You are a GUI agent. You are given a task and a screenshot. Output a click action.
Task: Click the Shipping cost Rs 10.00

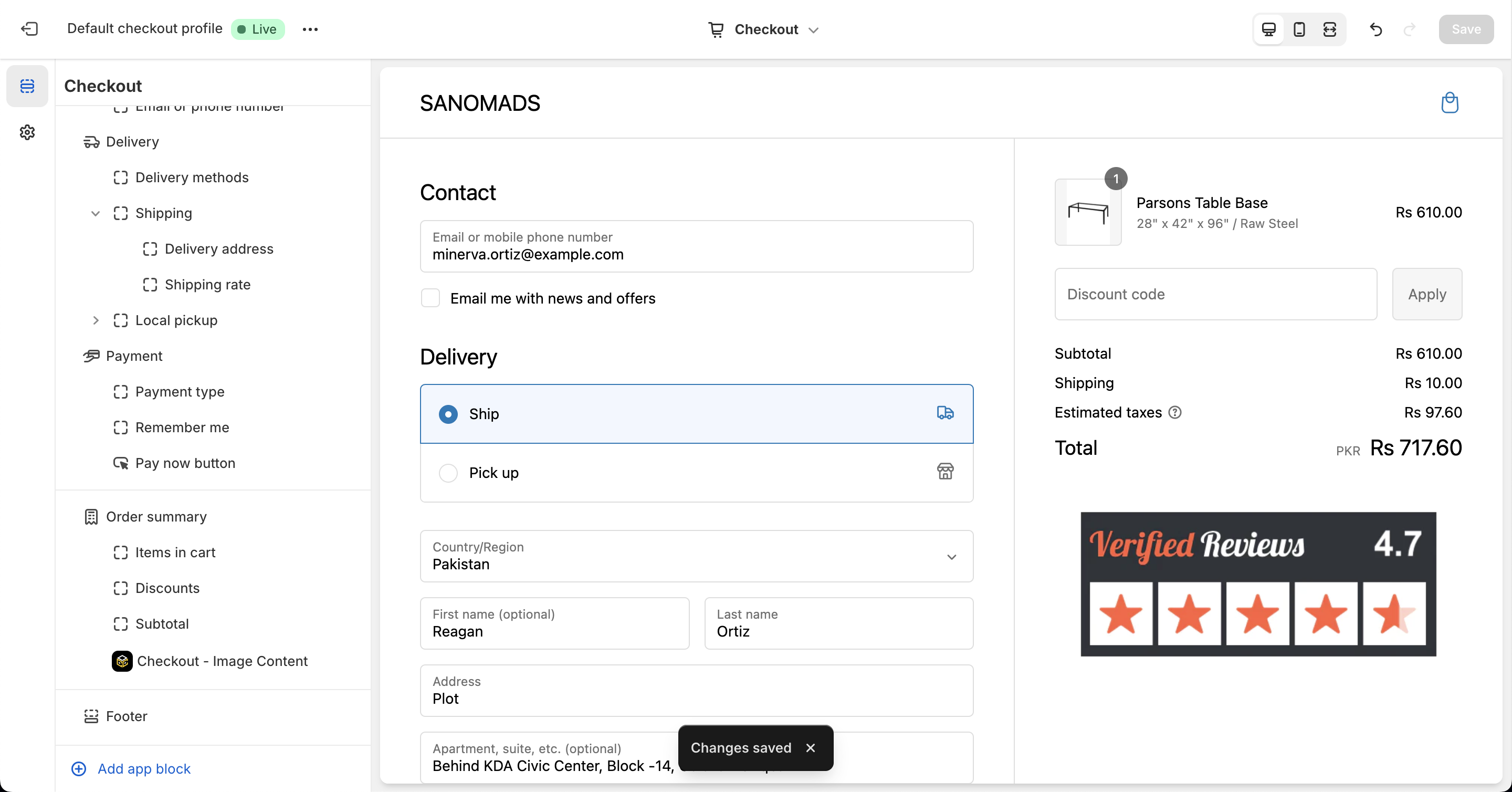click(x=1433, y=383)
